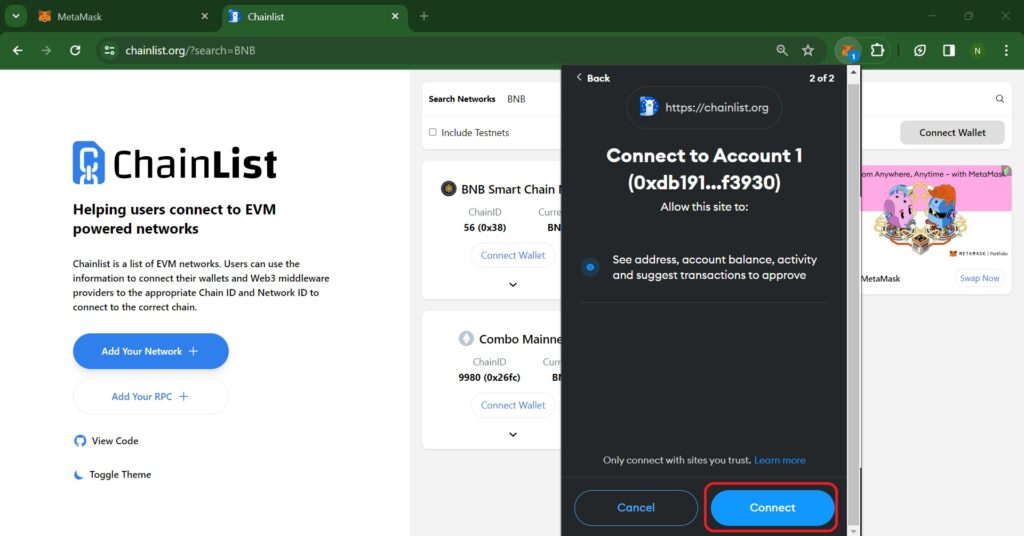1024x536 pixels.
Task: Click the https://chainlist.org pill in popup
Action: [704, 107]
